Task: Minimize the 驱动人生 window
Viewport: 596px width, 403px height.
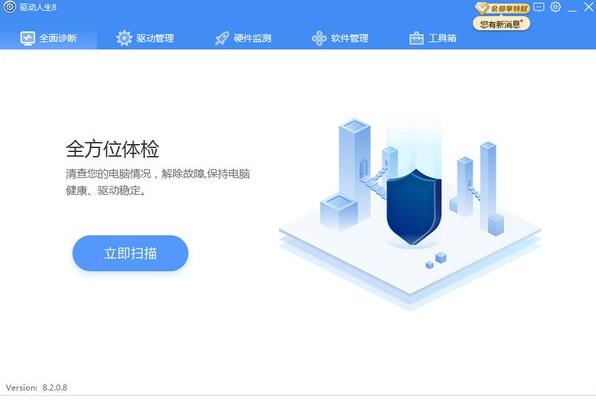Action: (x=572, y=8)
